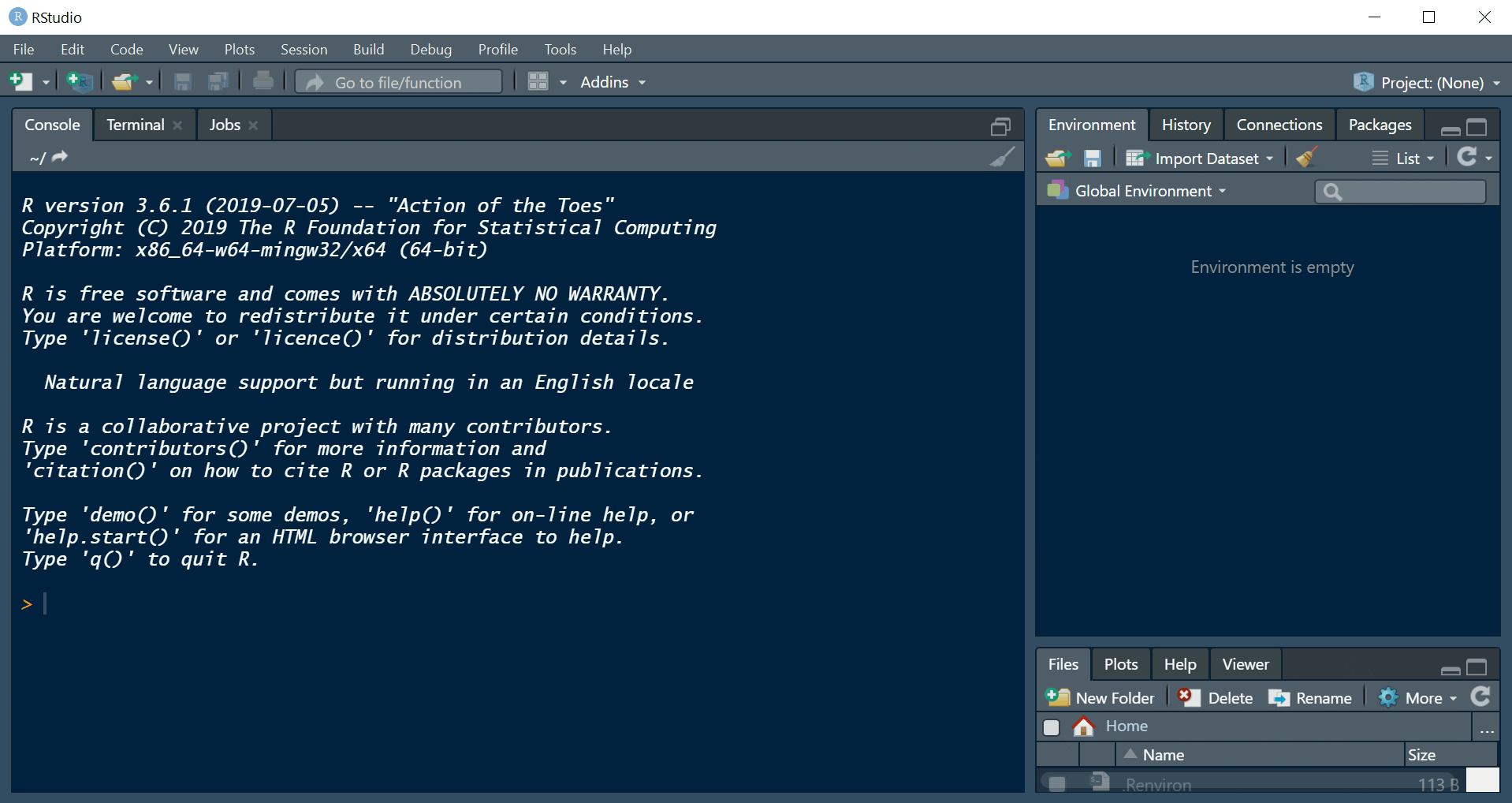Image resolution: width=1512 pixels, height=803 pixels.
Task: Save workspace using the floppy disk icon
Action: (1092, 159)
